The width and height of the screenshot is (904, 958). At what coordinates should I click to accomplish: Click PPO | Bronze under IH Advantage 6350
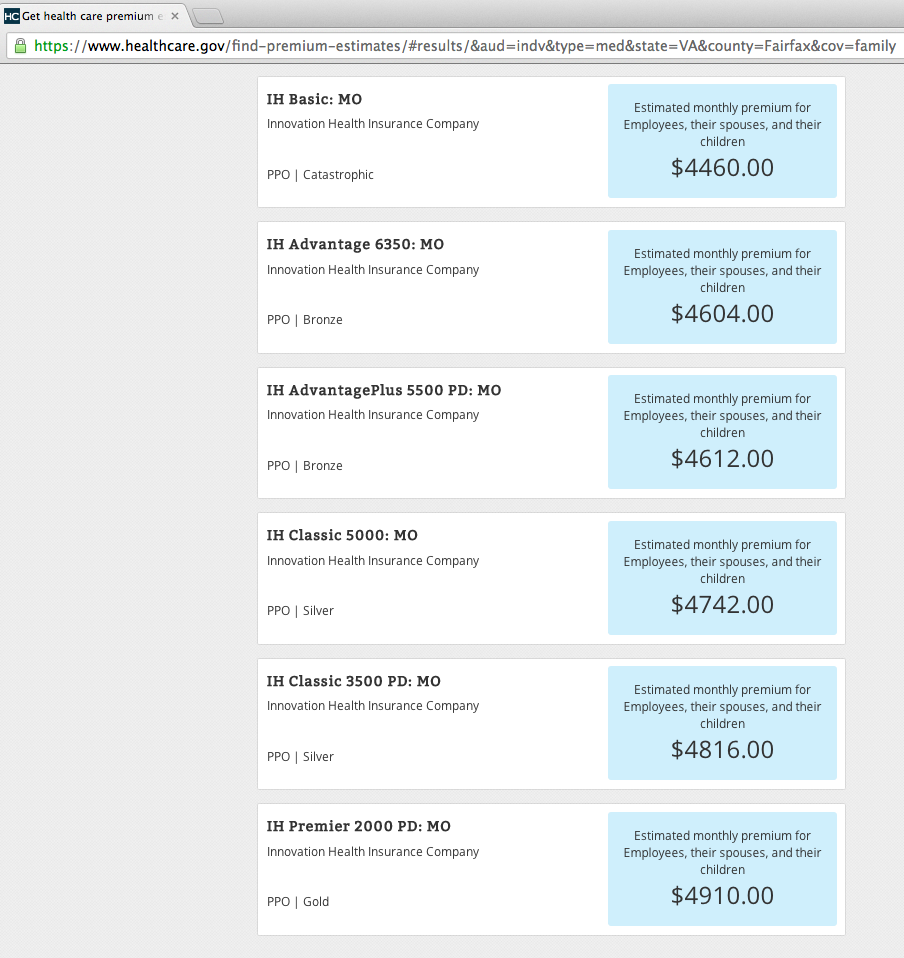tap(304, 320)
